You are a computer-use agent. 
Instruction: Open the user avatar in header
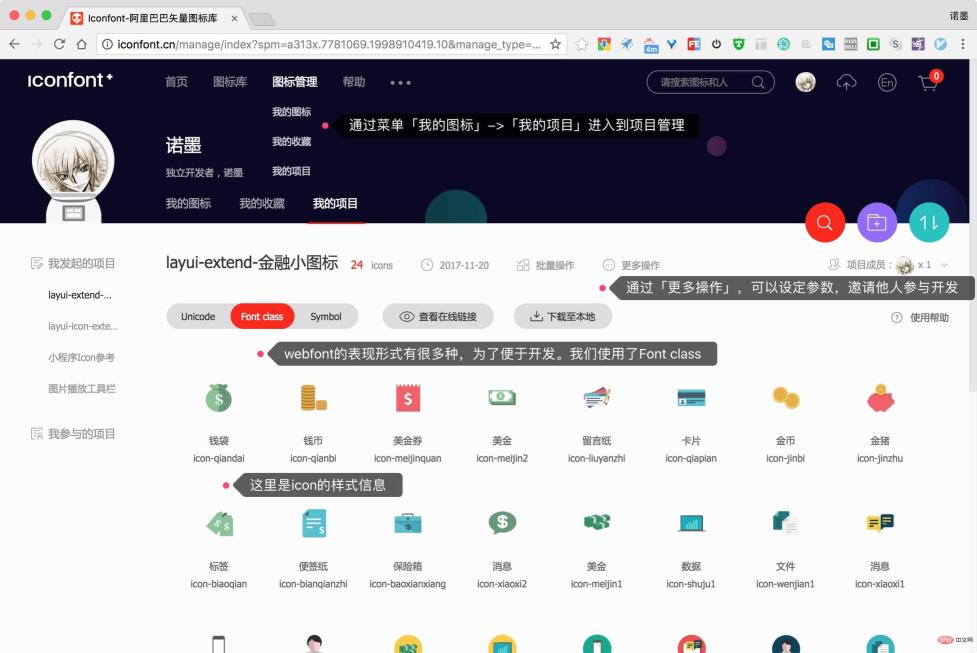click(x=806, y=82)
